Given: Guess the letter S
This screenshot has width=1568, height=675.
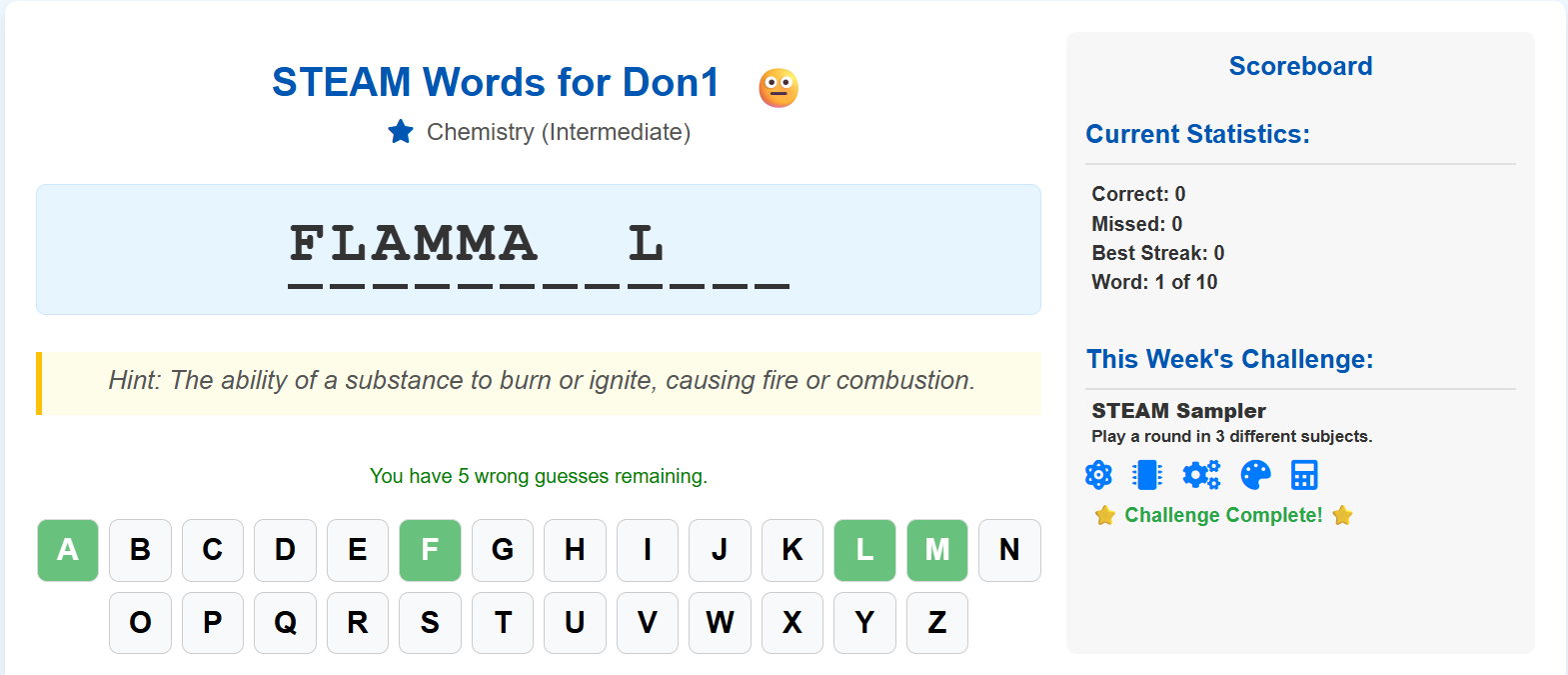Looking at the screenshot, I should coord(430,623).
